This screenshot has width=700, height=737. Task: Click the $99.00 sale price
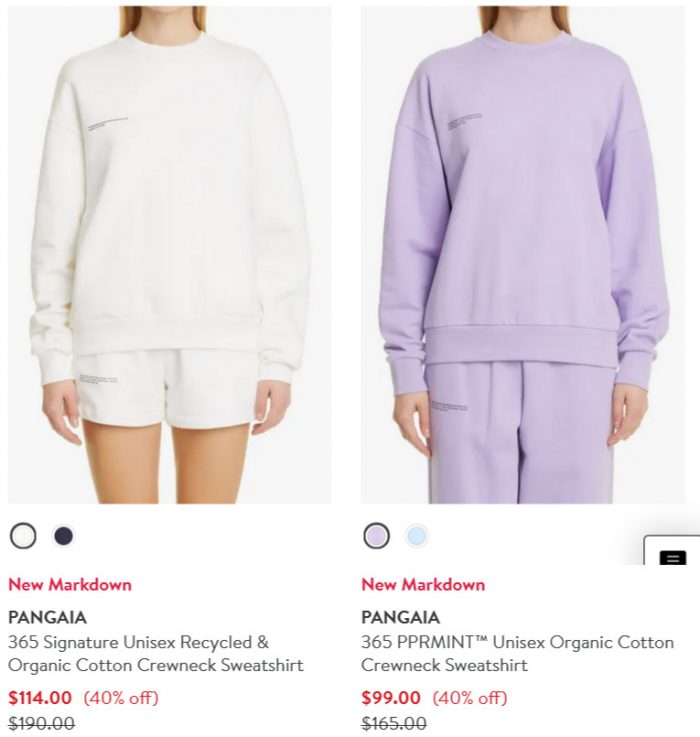(x=391, y=698)
